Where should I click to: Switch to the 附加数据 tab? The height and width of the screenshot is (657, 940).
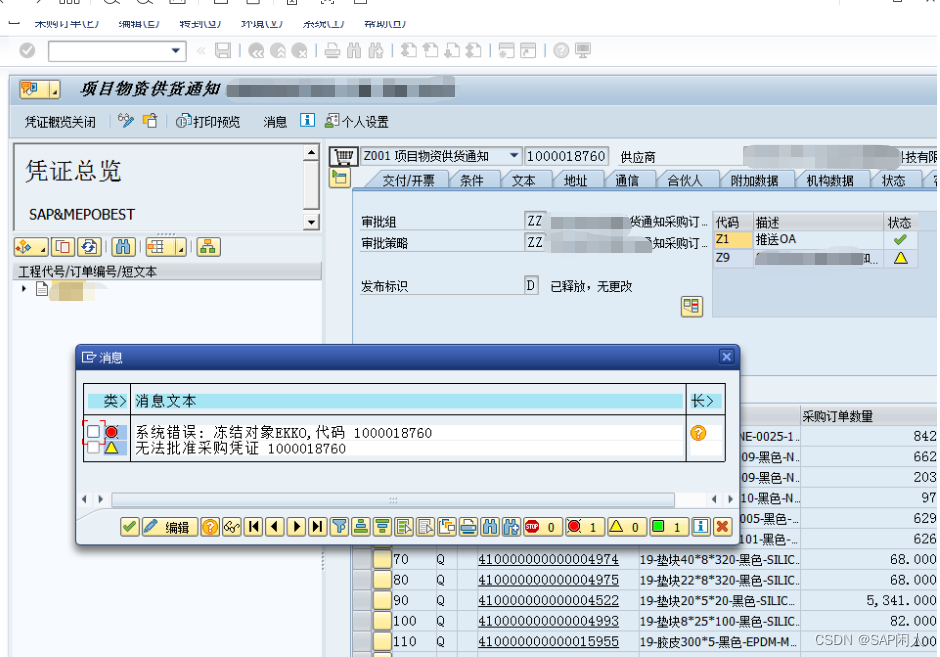point(754,180)
